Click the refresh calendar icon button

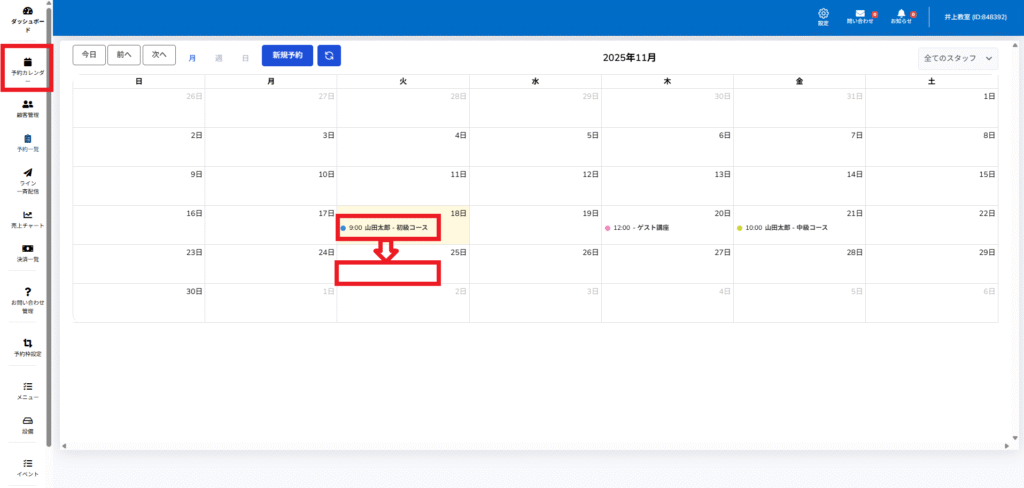[329, 56]
